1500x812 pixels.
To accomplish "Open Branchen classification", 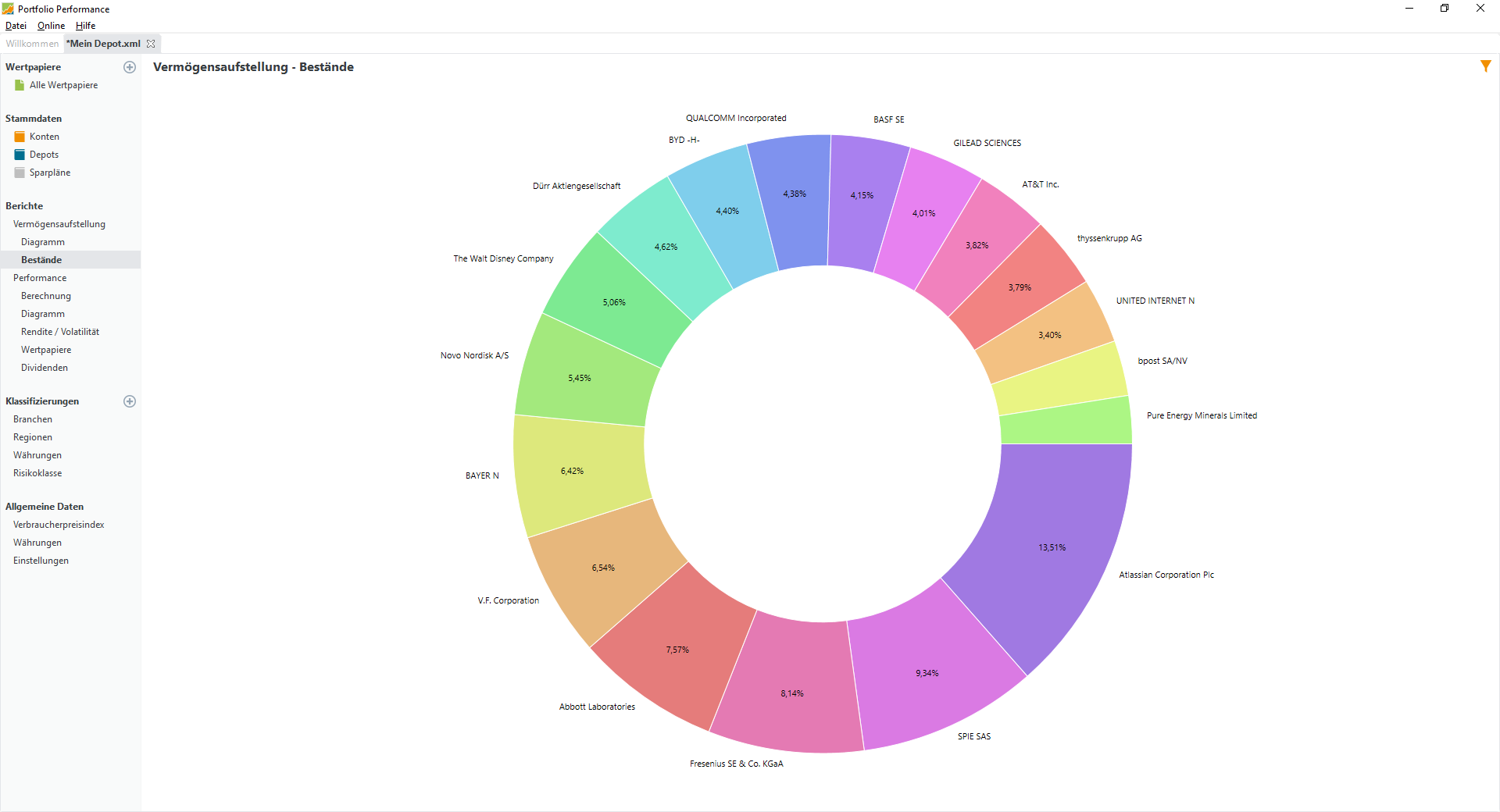I will click(x=33, y=419).
